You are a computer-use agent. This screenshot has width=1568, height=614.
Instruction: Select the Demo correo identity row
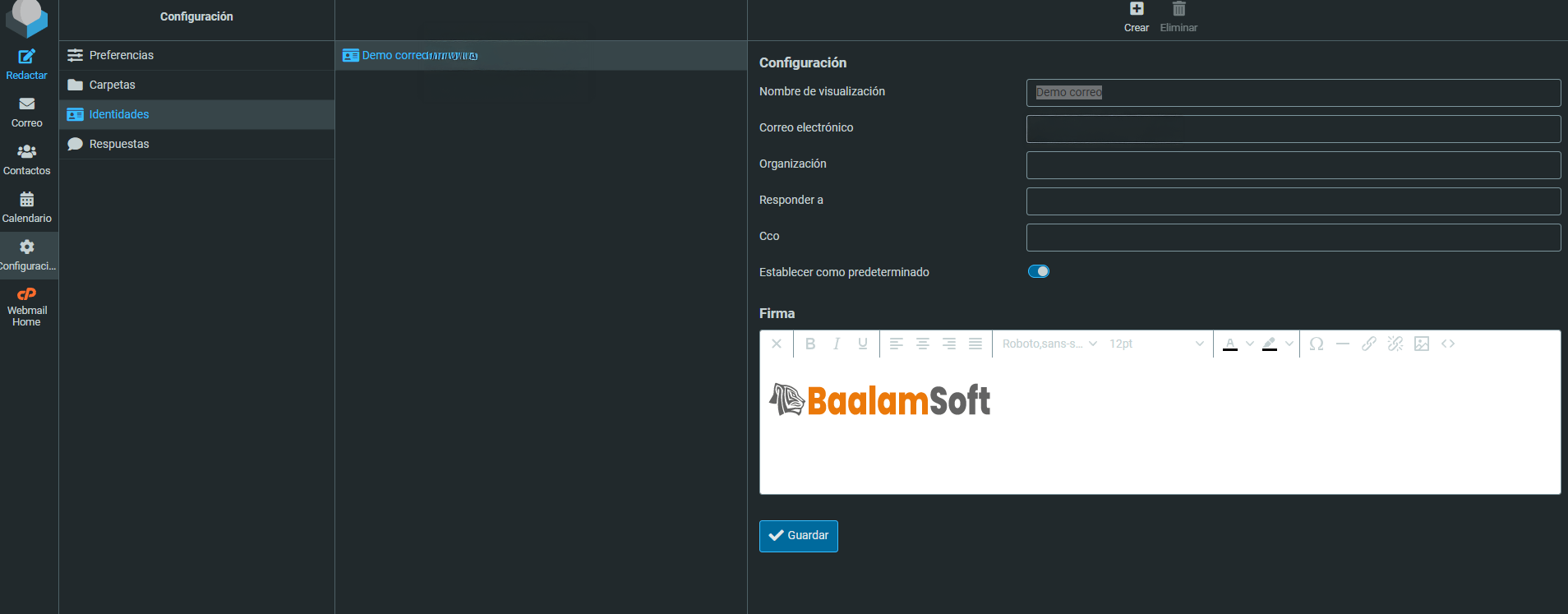coord(541,55)
